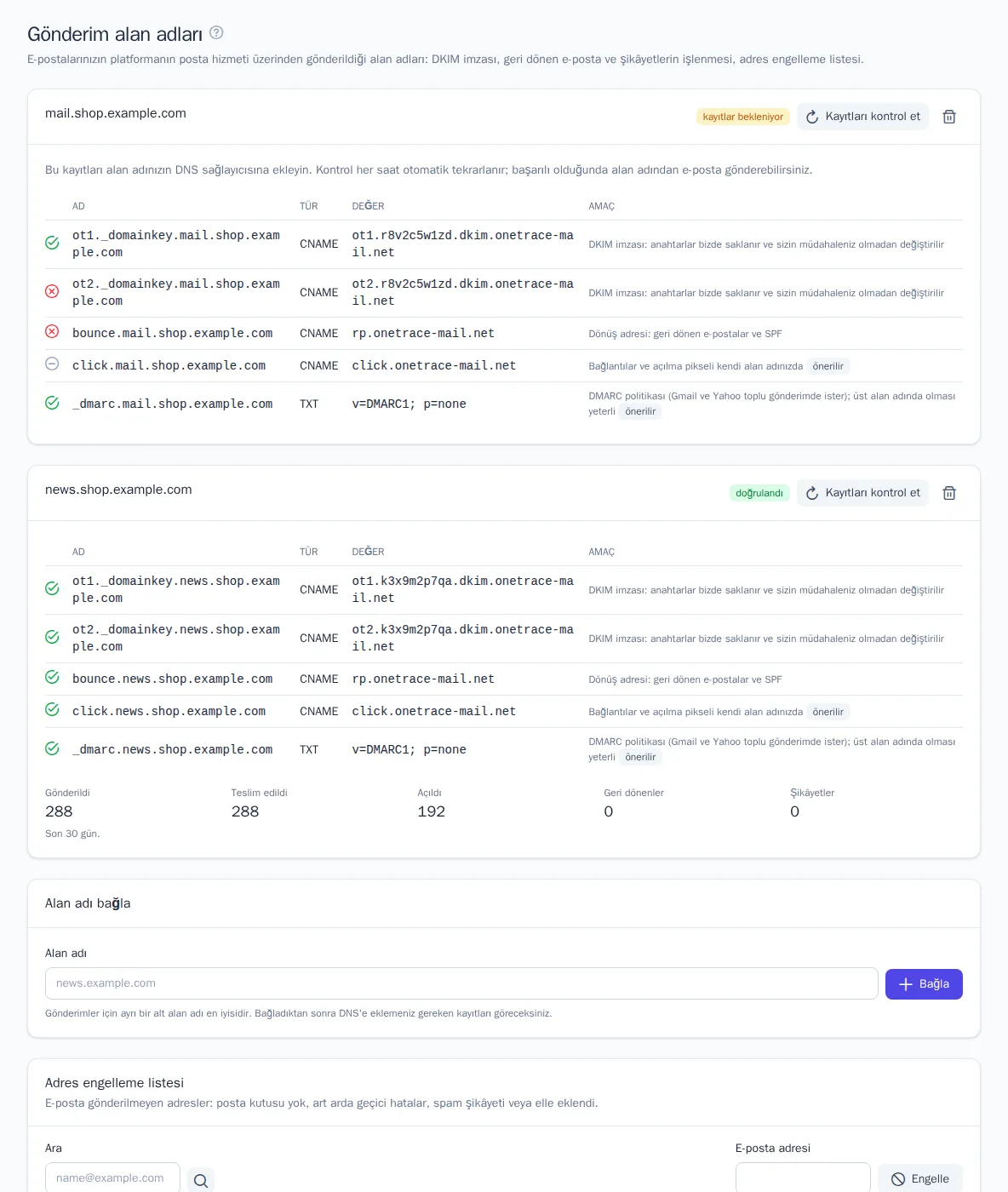Select value ot2.k3x9m2p7qa.dkim.onetrace-mail.net
This screenshot has width=1008, height=1192.
[463, 639]
